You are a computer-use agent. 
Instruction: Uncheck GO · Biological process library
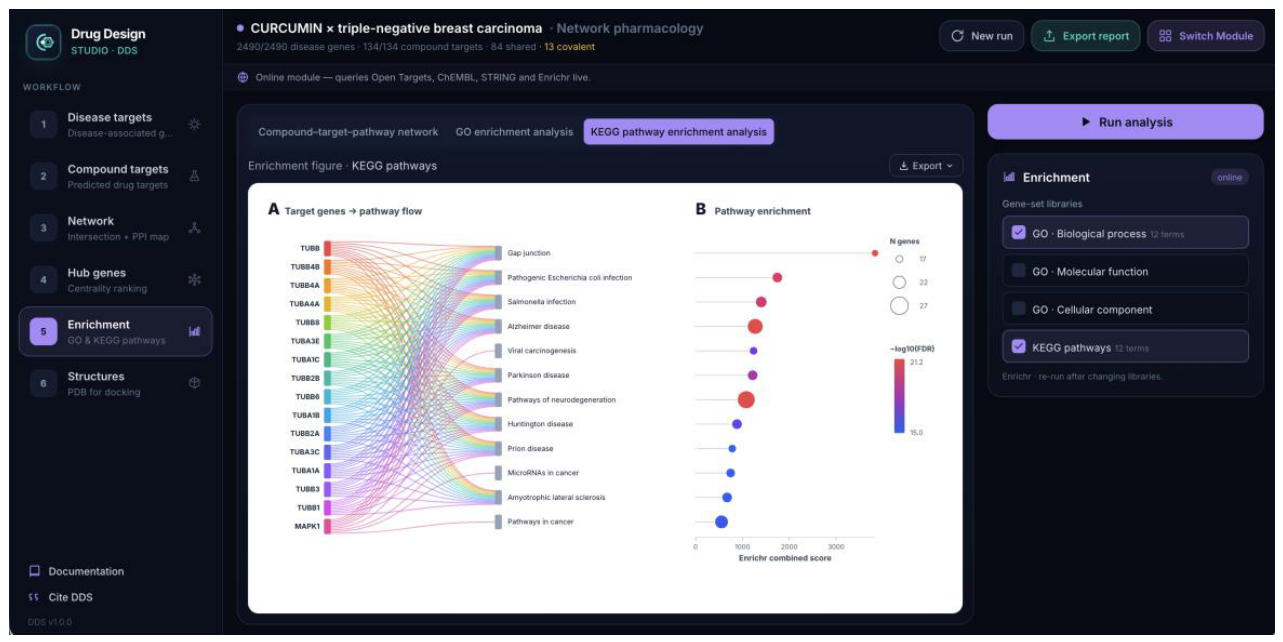pos(1019,233)
